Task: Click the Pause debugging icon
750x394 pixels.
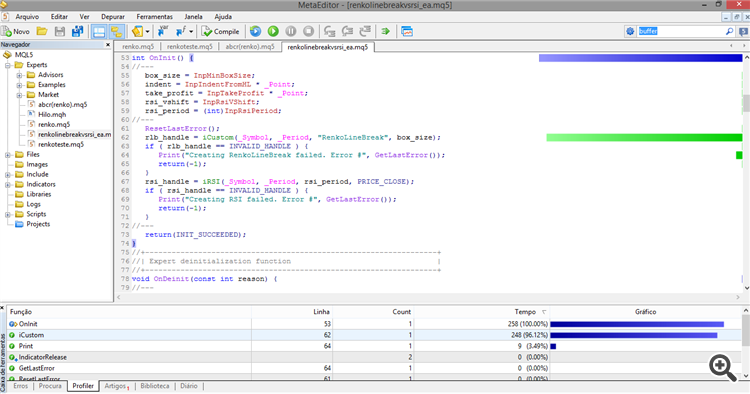Action: coord(291,32)
